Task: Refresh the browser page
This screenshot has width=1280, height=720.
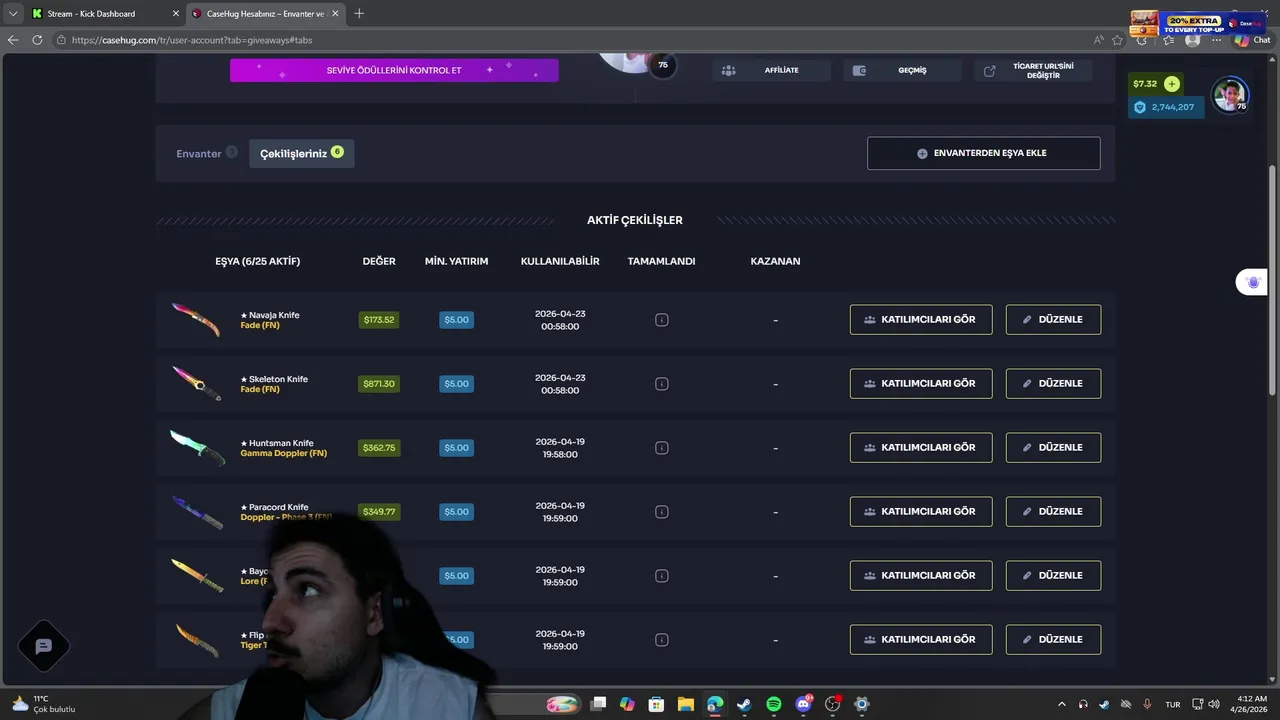Action: 37,40
